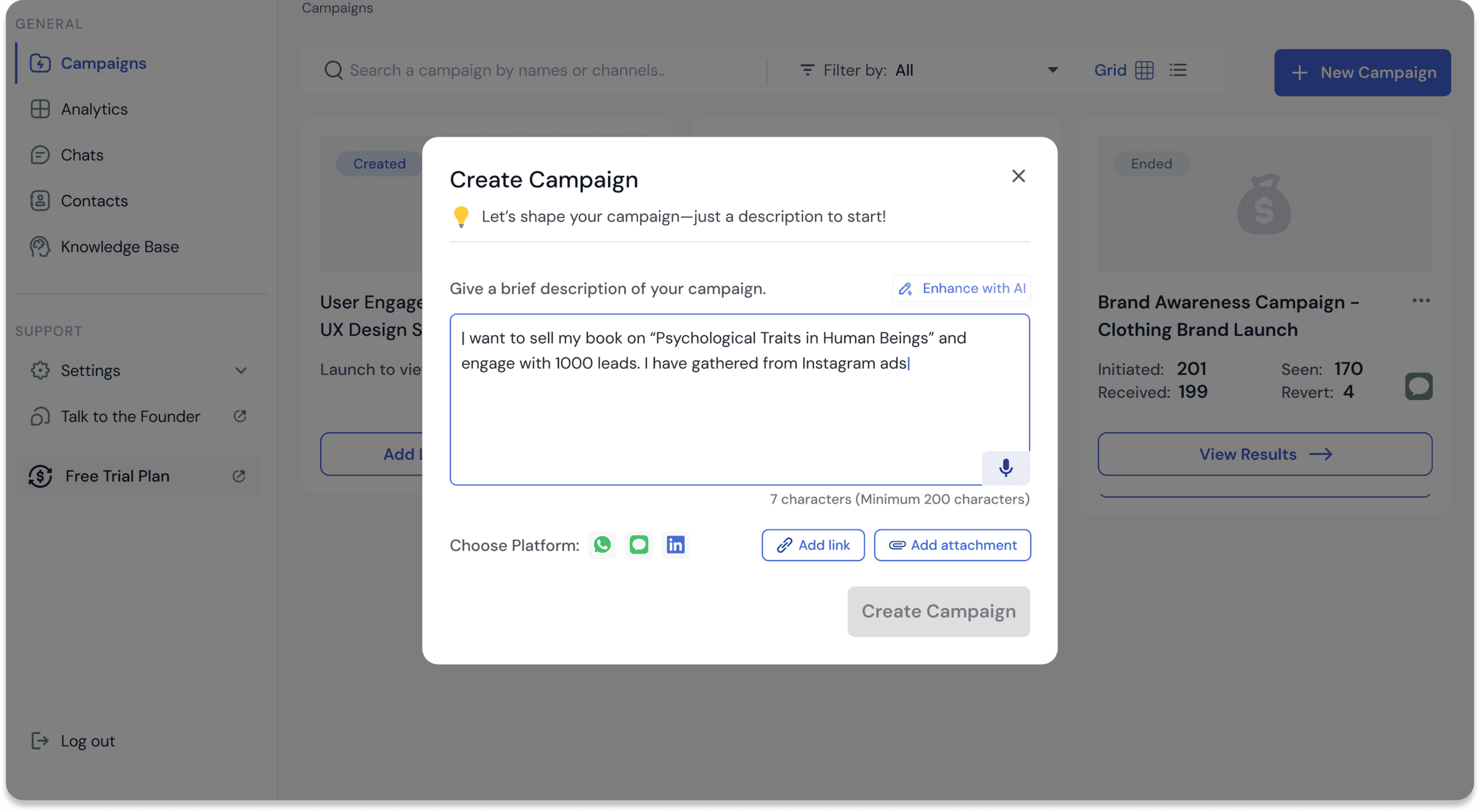Image resolution: width=1480 pixels, height=812 pixels.
Task: Activate the microphone dictation icon
Action: click(1006, 468)
